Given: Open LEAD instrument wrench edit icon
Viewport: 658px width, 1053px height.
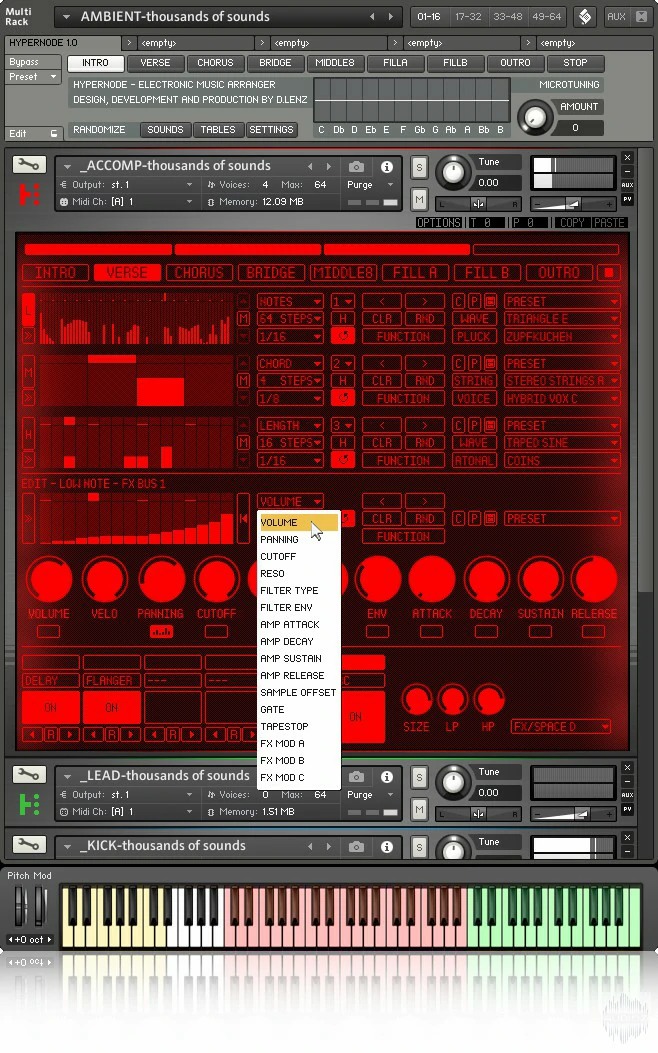Looking at the screenshot, I should (29, 775).
